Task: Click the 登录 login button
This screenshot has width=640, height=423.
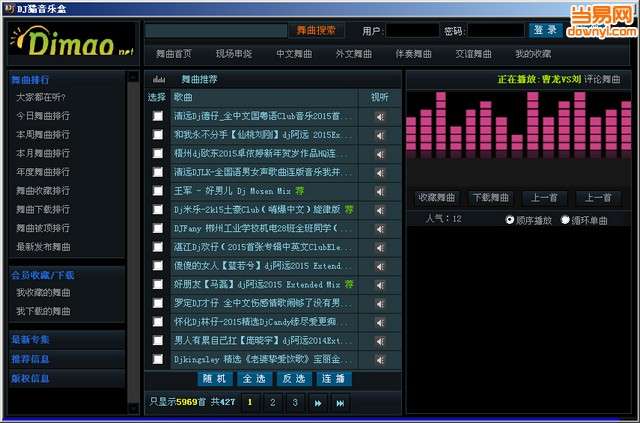Action: [545, 30]
